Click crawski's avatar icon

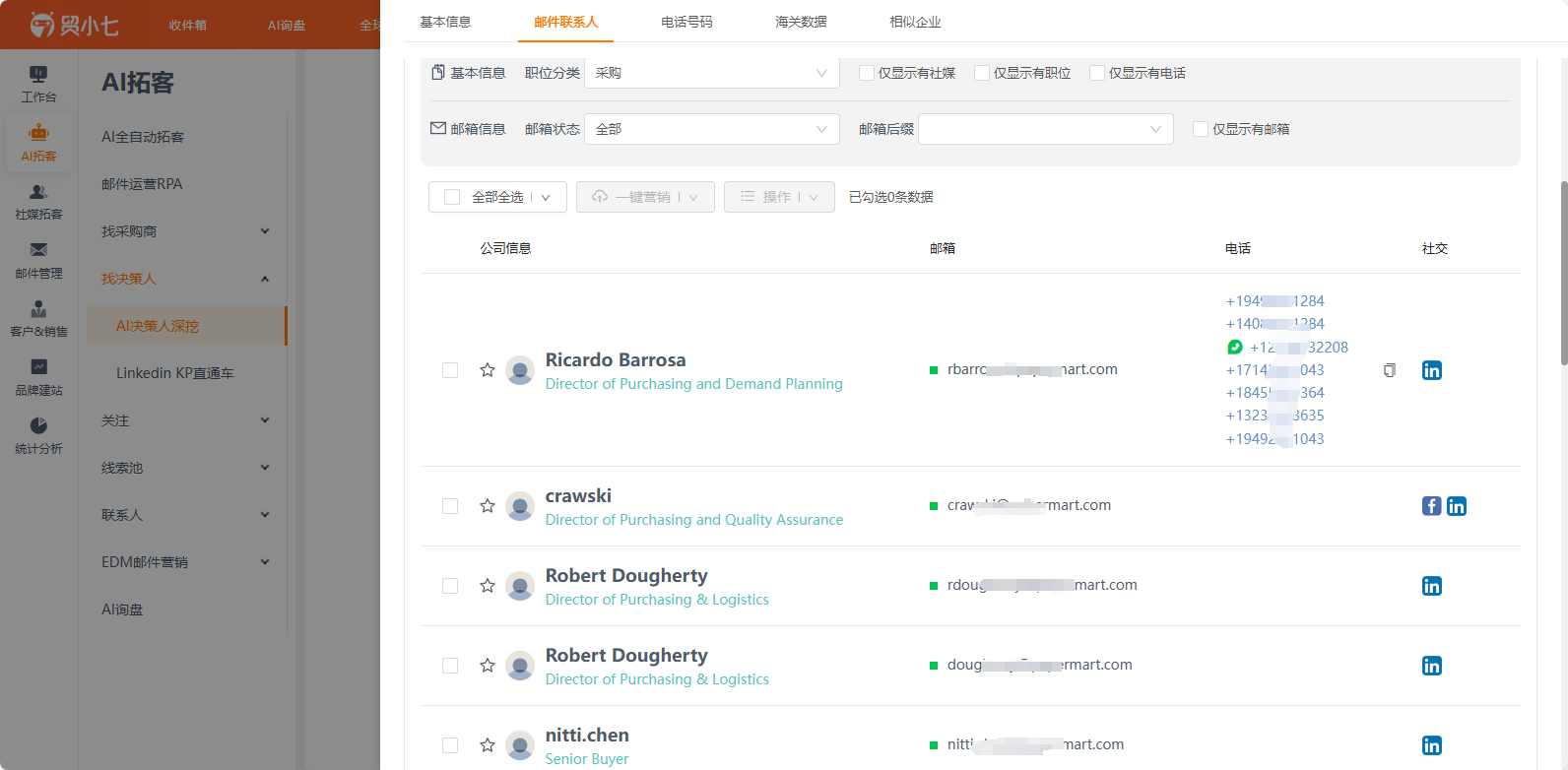click(520, 506)
